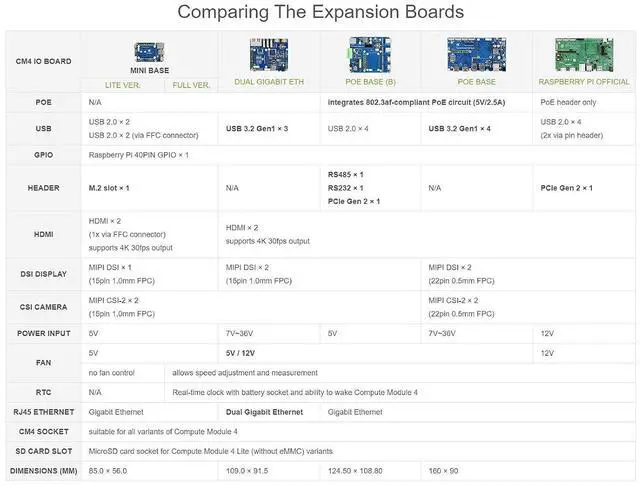Click '(1x via FFC connector)' HDMI text

pyautogui.click(x=127, y=234)
